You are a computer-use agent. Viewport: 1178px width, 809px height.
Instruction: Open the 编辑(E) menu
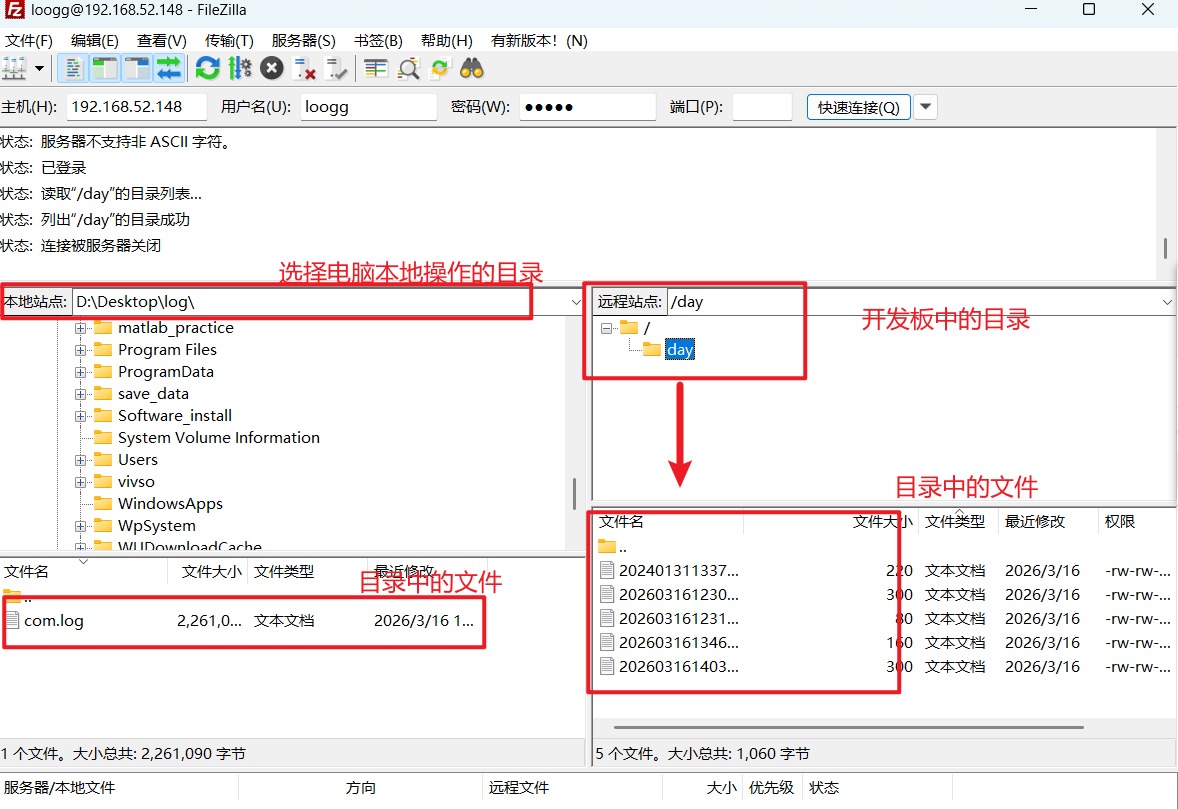(x=95, y=41)
